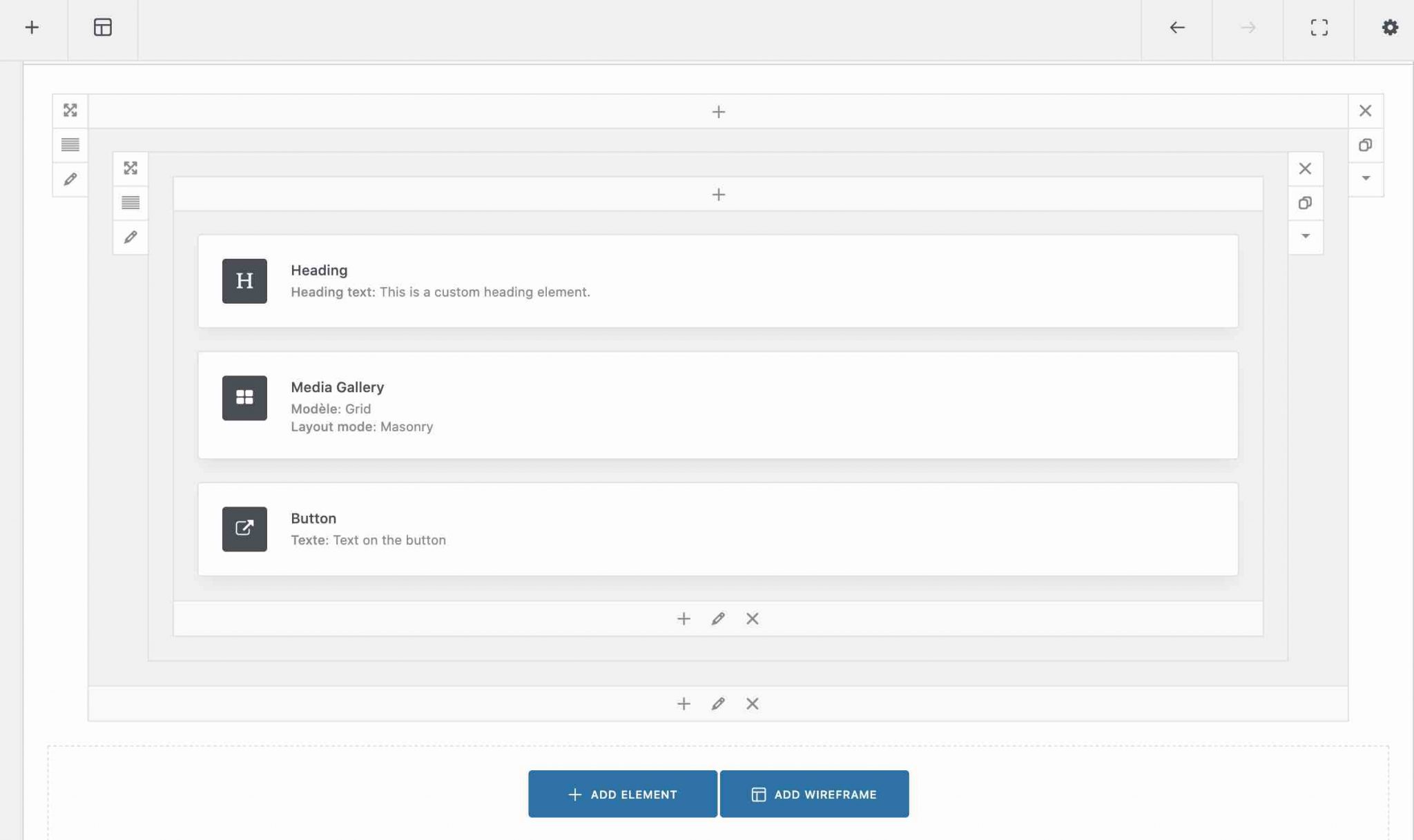Activate fullscreen mode from the top bar
Screen dimensions: 1414x840
pyautogui.click(x=1319, y=28)
